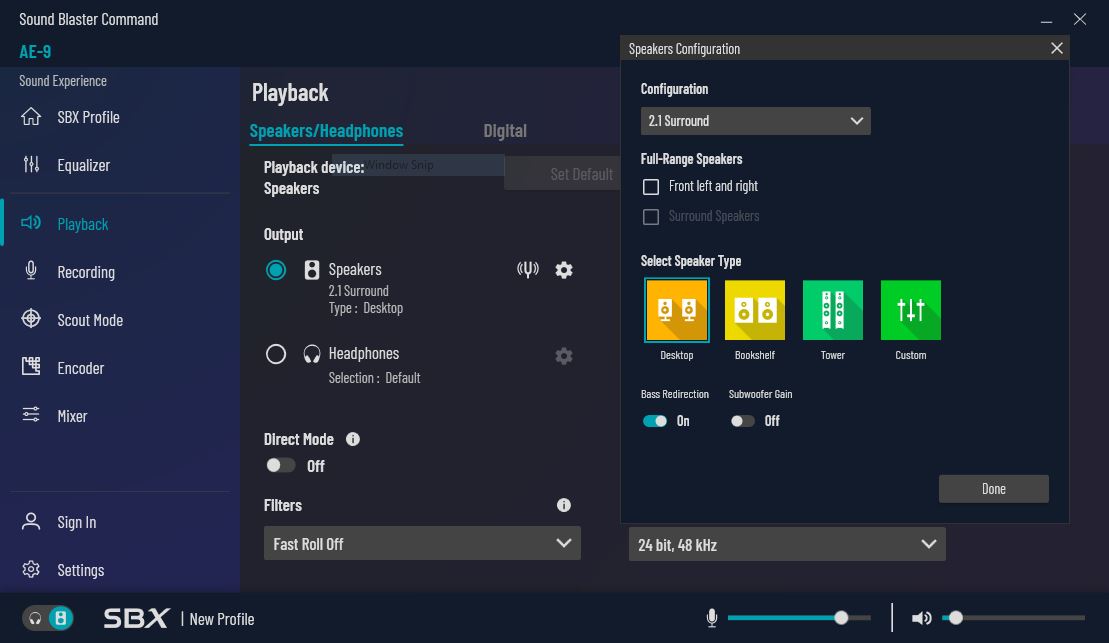
Task: Choose the Bookshelf speaker type icon
Action: [x=755, y=310]
